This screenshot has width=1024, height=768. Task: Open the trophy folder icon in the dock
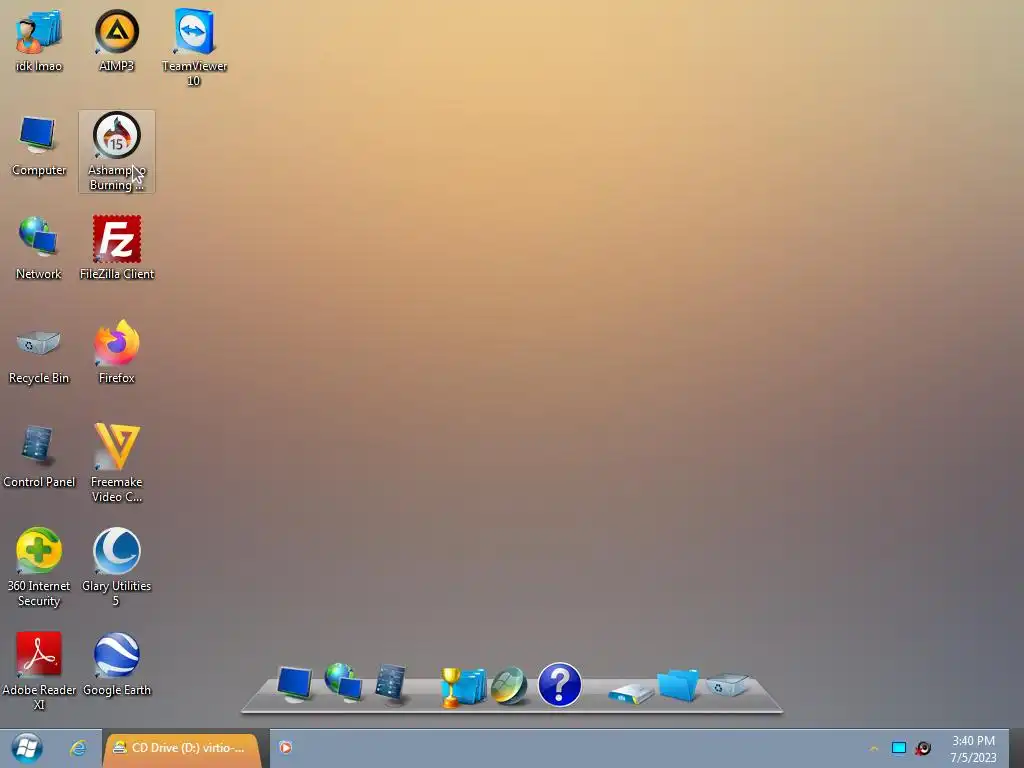[462, 687]
